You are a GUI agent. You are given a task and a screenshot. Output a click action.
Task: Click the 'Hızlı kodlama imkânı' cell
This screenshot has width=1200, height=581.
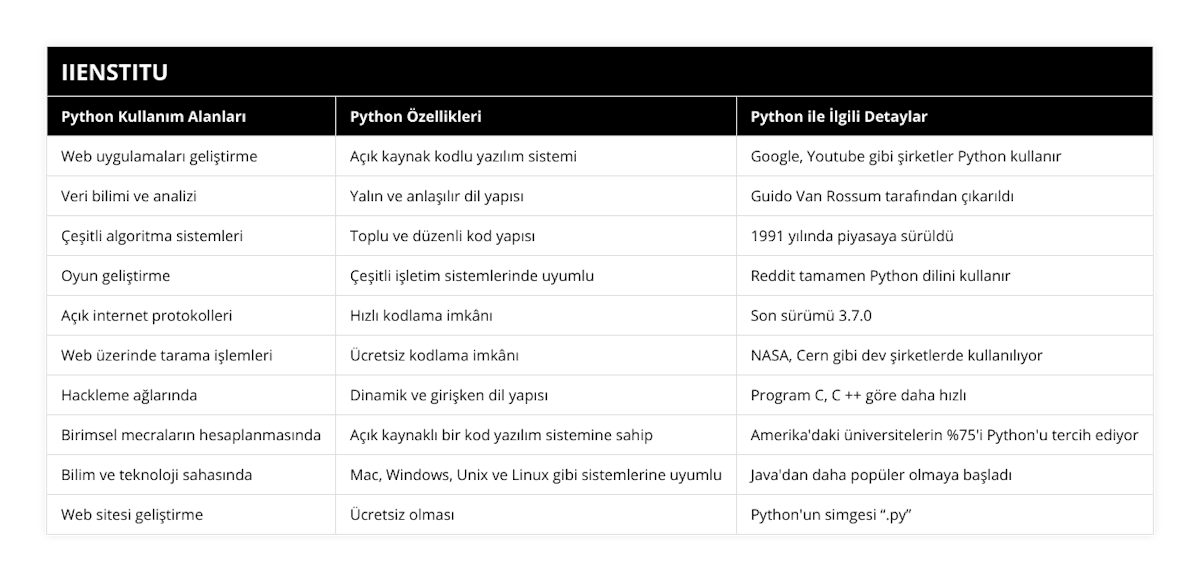point(421,316)
